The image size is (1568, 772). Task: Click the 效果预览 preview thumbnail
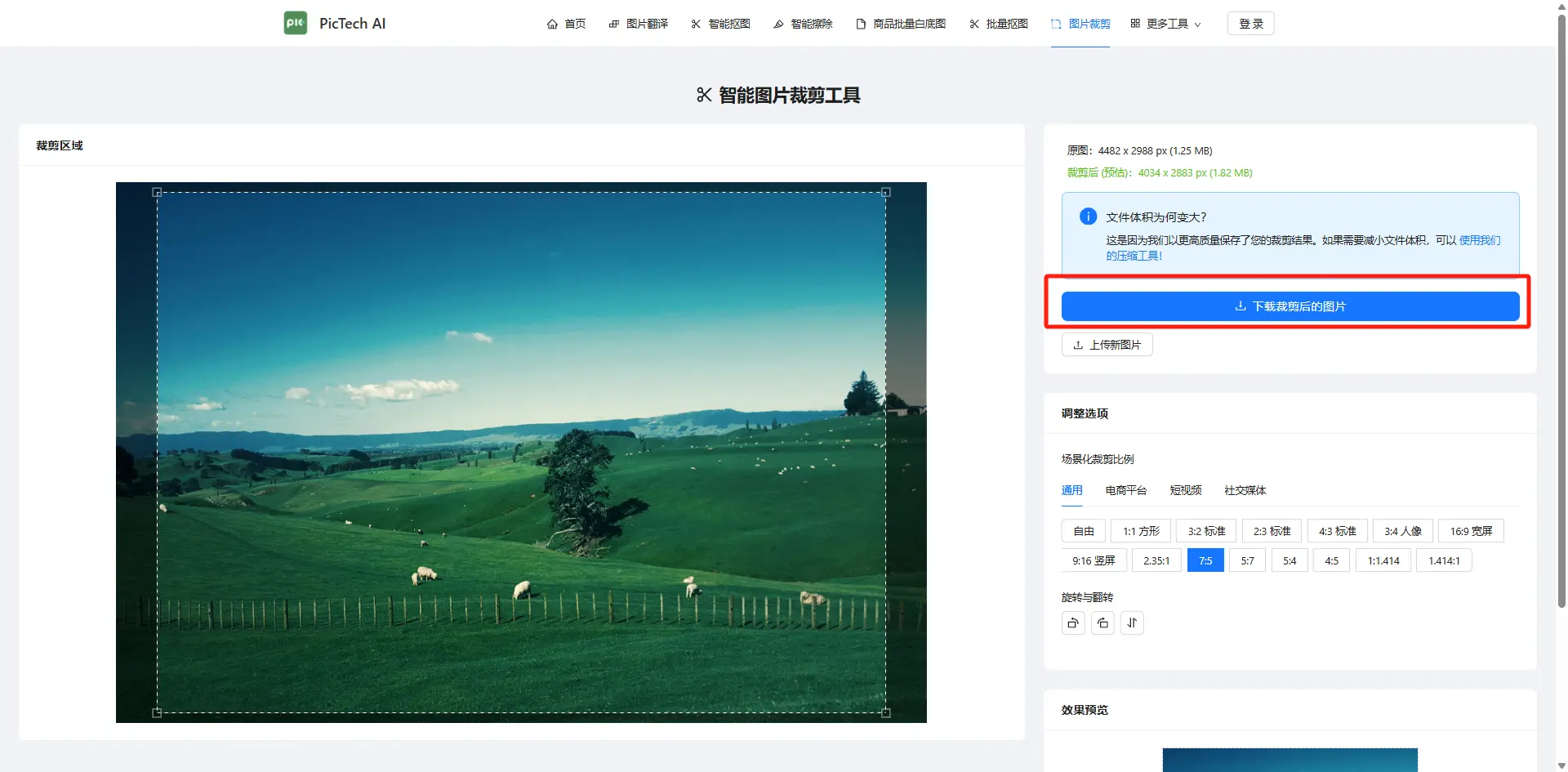click(1290, 760)
